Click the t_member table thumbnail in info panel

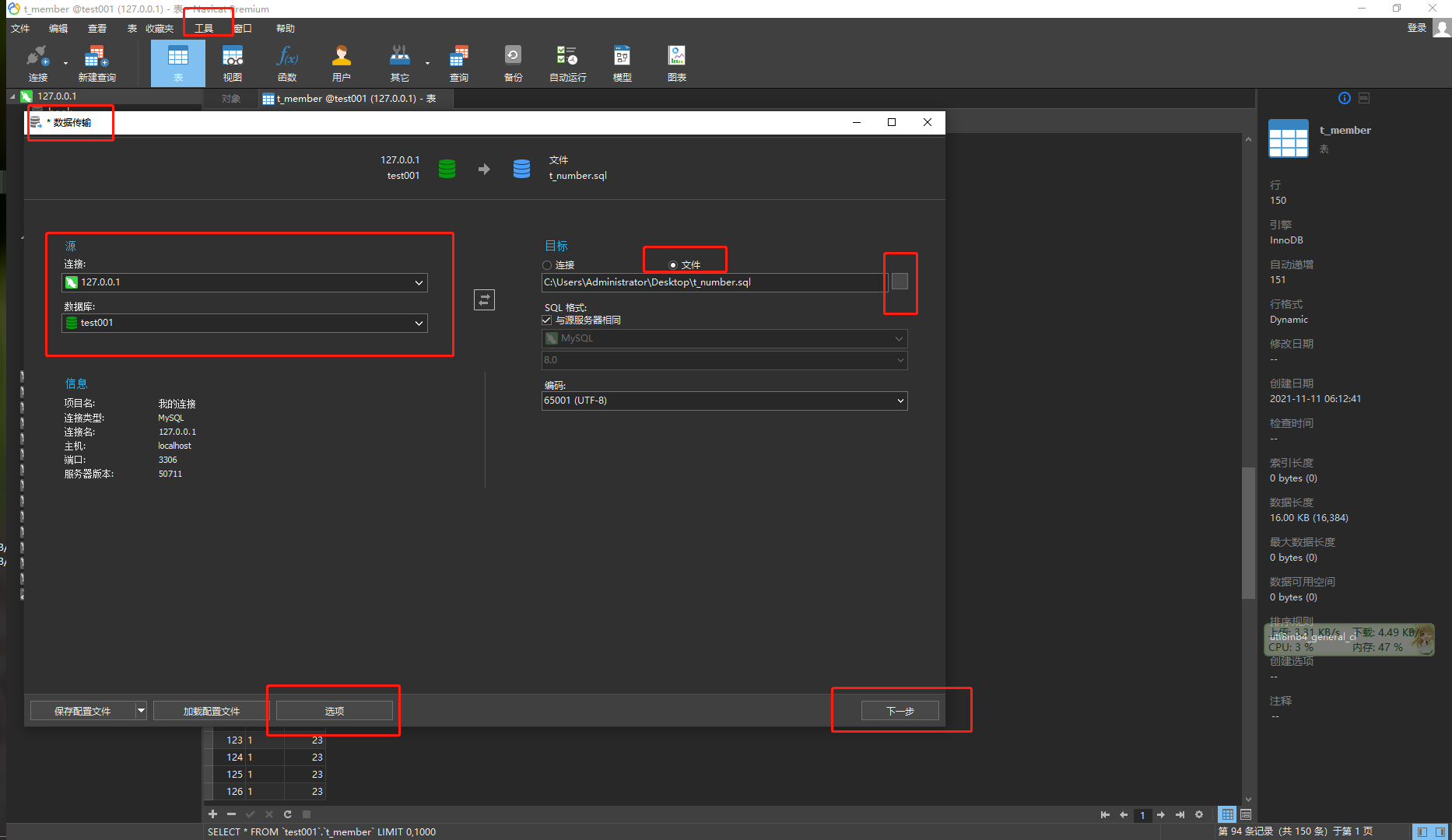1288,138
